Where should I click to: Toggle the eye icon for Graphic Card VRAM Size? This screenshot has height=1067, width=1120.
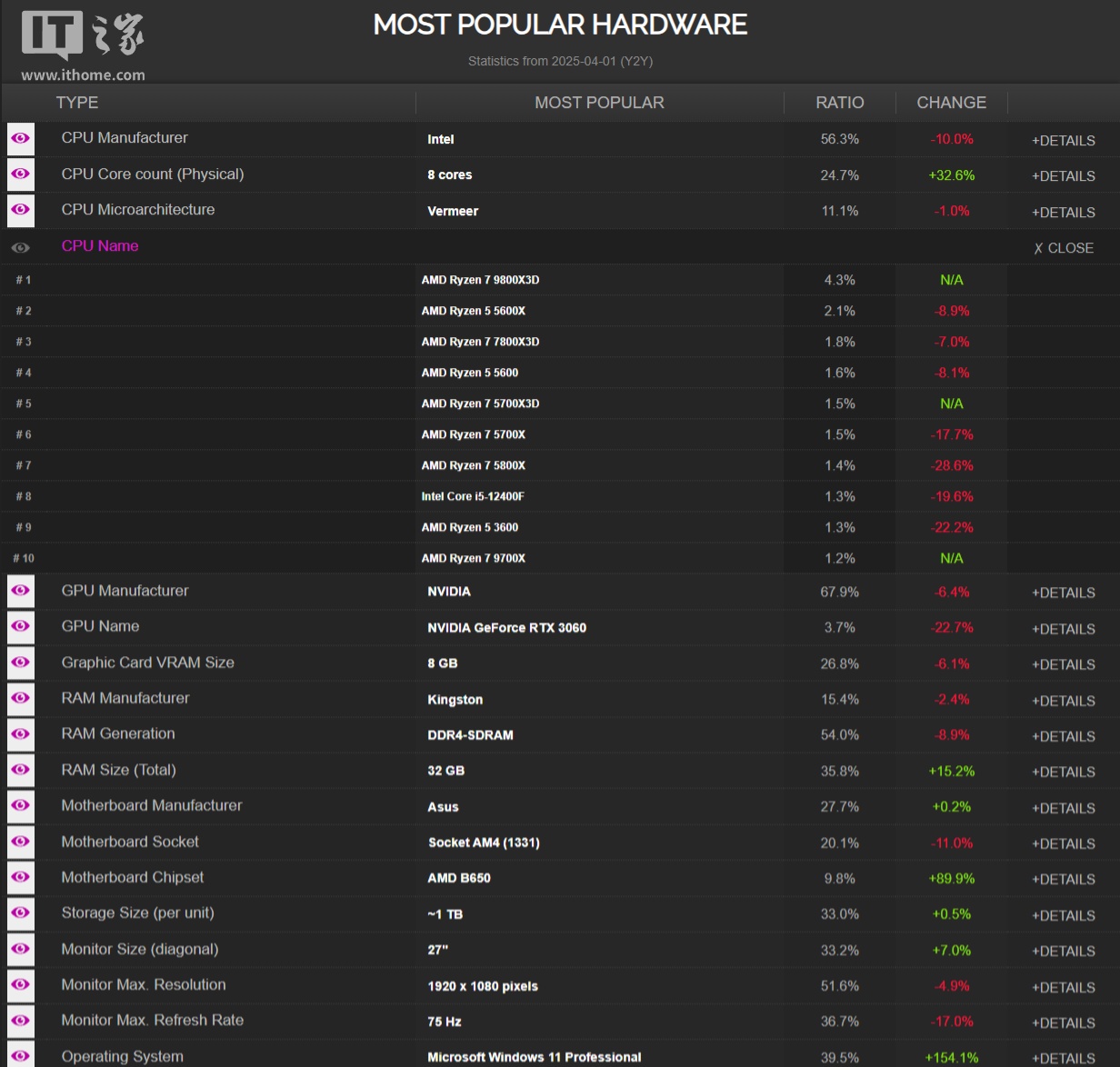[20, 663]
